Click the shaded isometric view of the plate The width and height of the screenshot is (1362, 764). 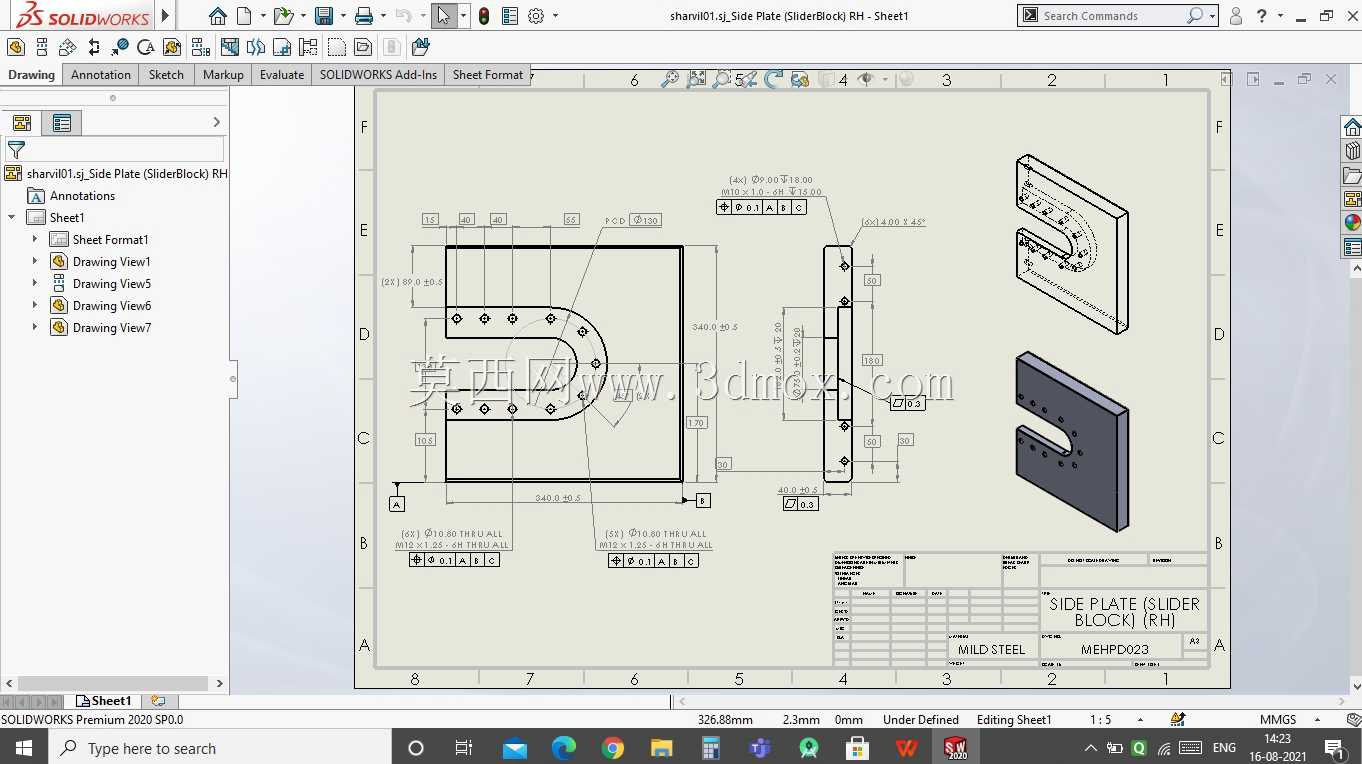point(1072,442)
